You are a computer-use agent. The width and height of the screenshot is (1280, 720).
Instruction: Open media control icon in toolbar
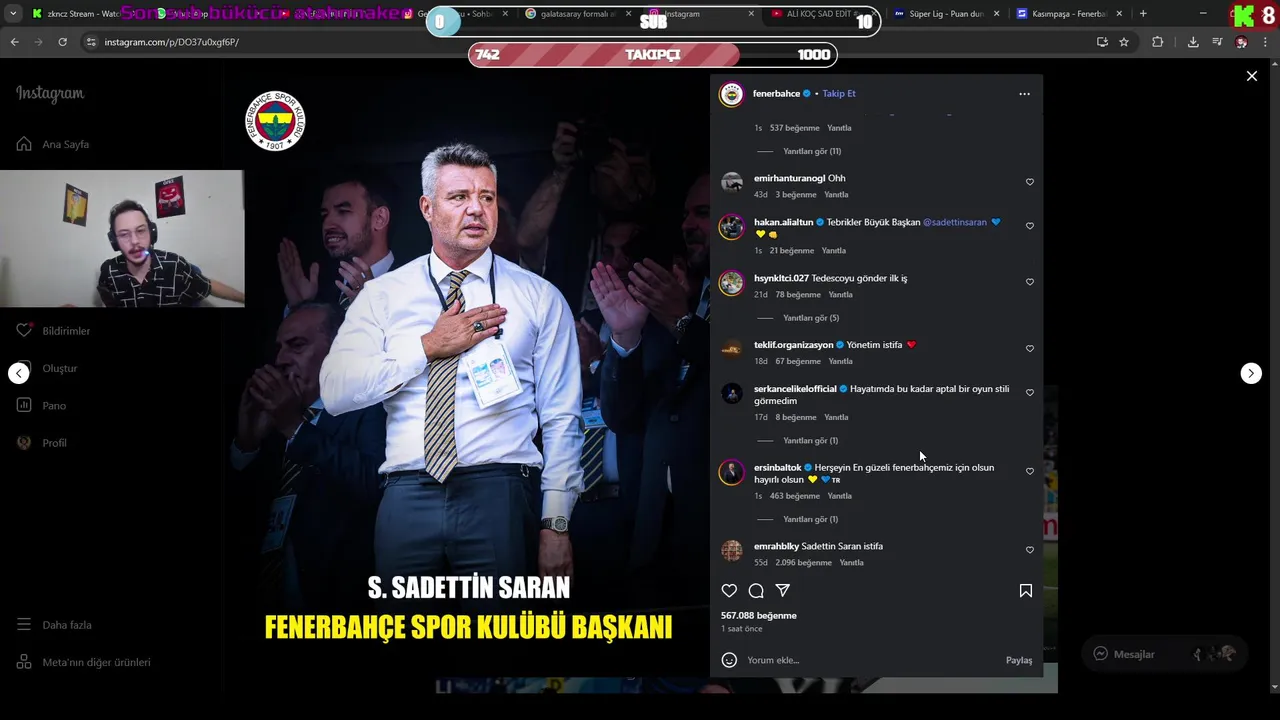(x=1217, y=42)
